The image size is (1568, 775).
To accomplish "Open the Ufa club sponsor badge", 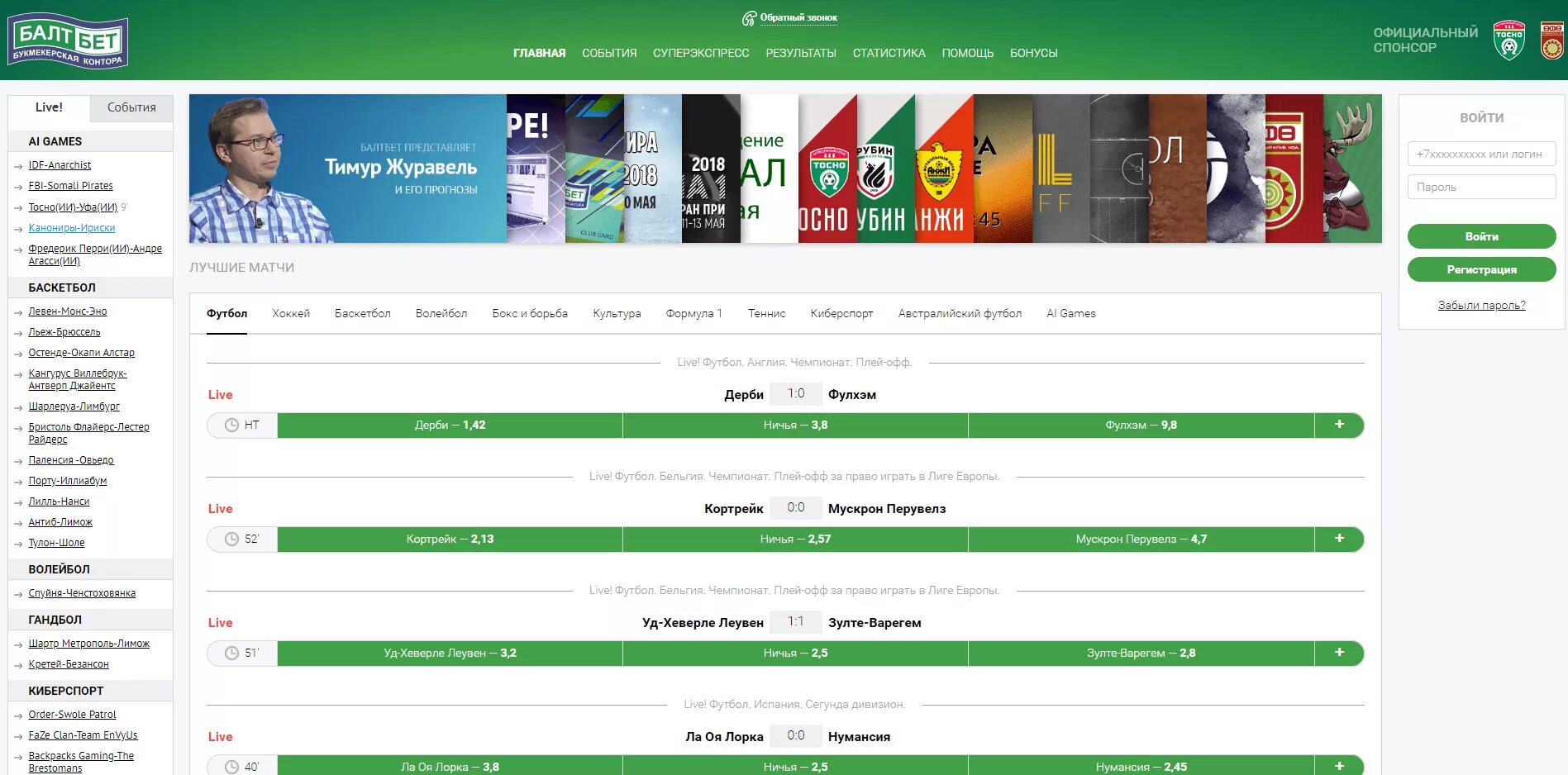I will tap(1551, 40).
